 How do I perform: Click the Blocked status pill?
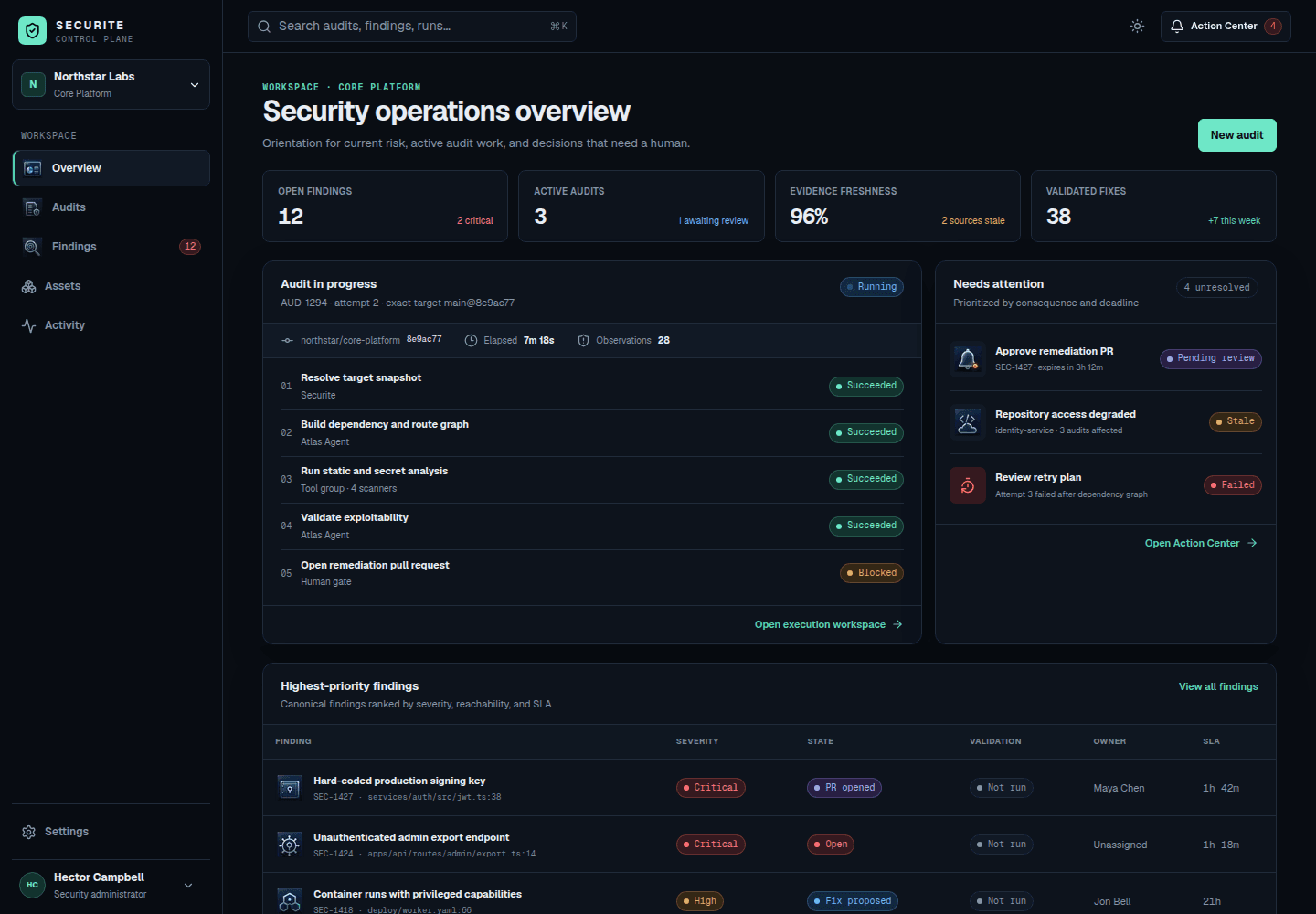pyautogui.click(x=872, y=573)
